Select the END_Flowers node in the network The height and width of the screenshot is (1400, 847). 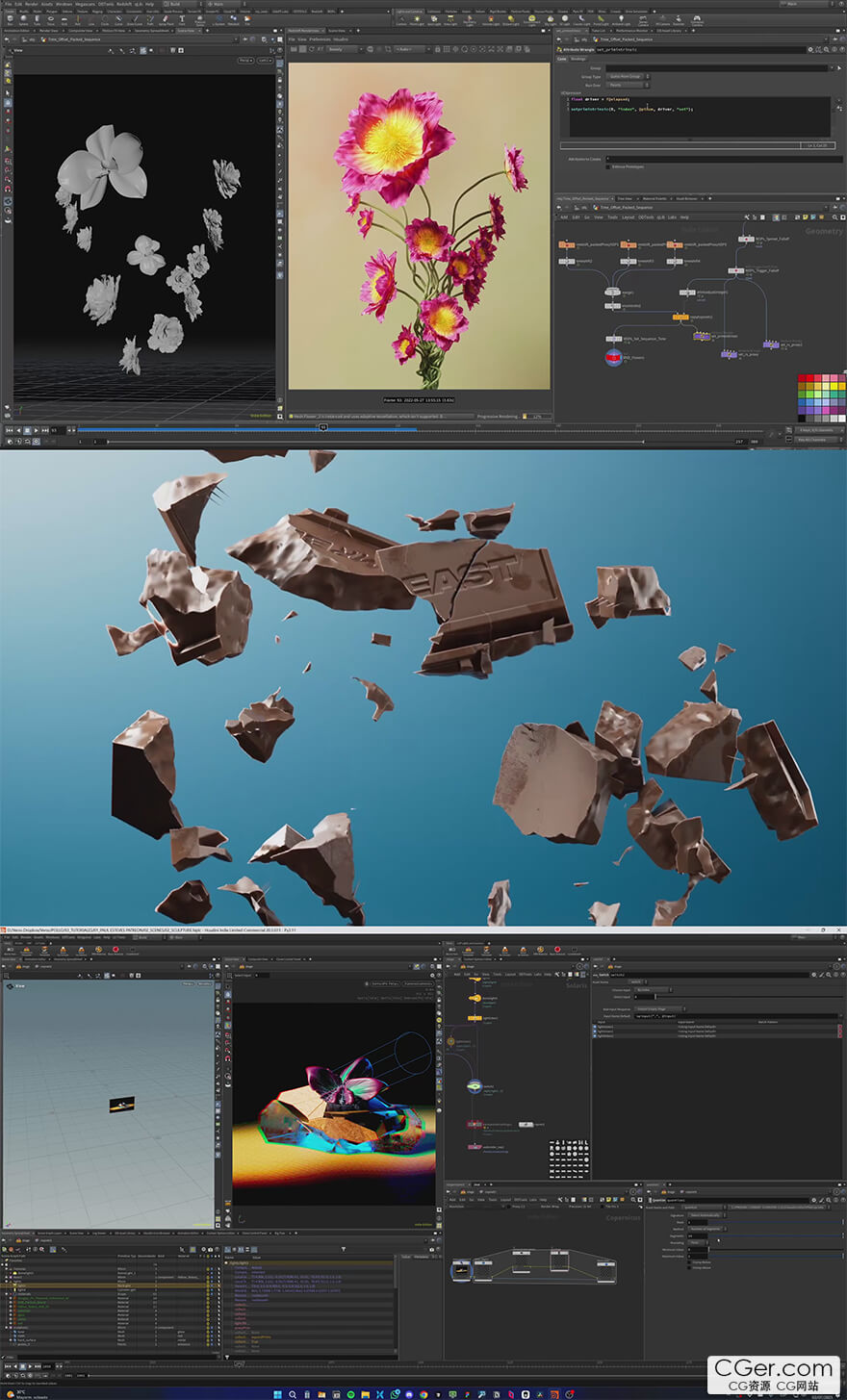613,357
